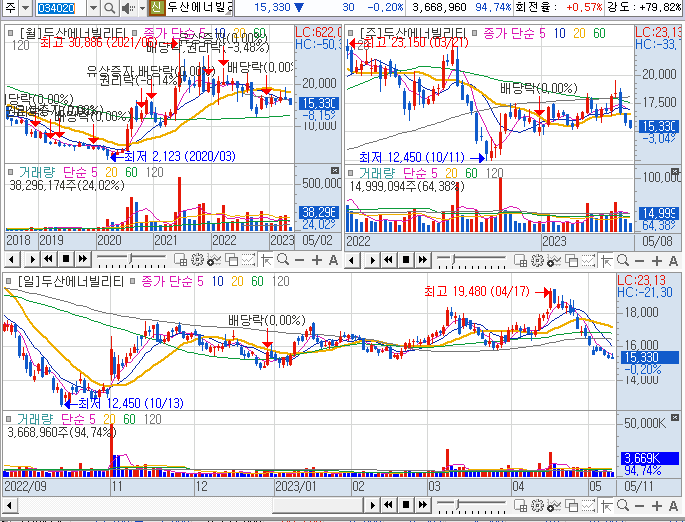Toggle square marker beside 거래량 in daily chart
Screen dimensions: 685x522
tap(8, 419)
